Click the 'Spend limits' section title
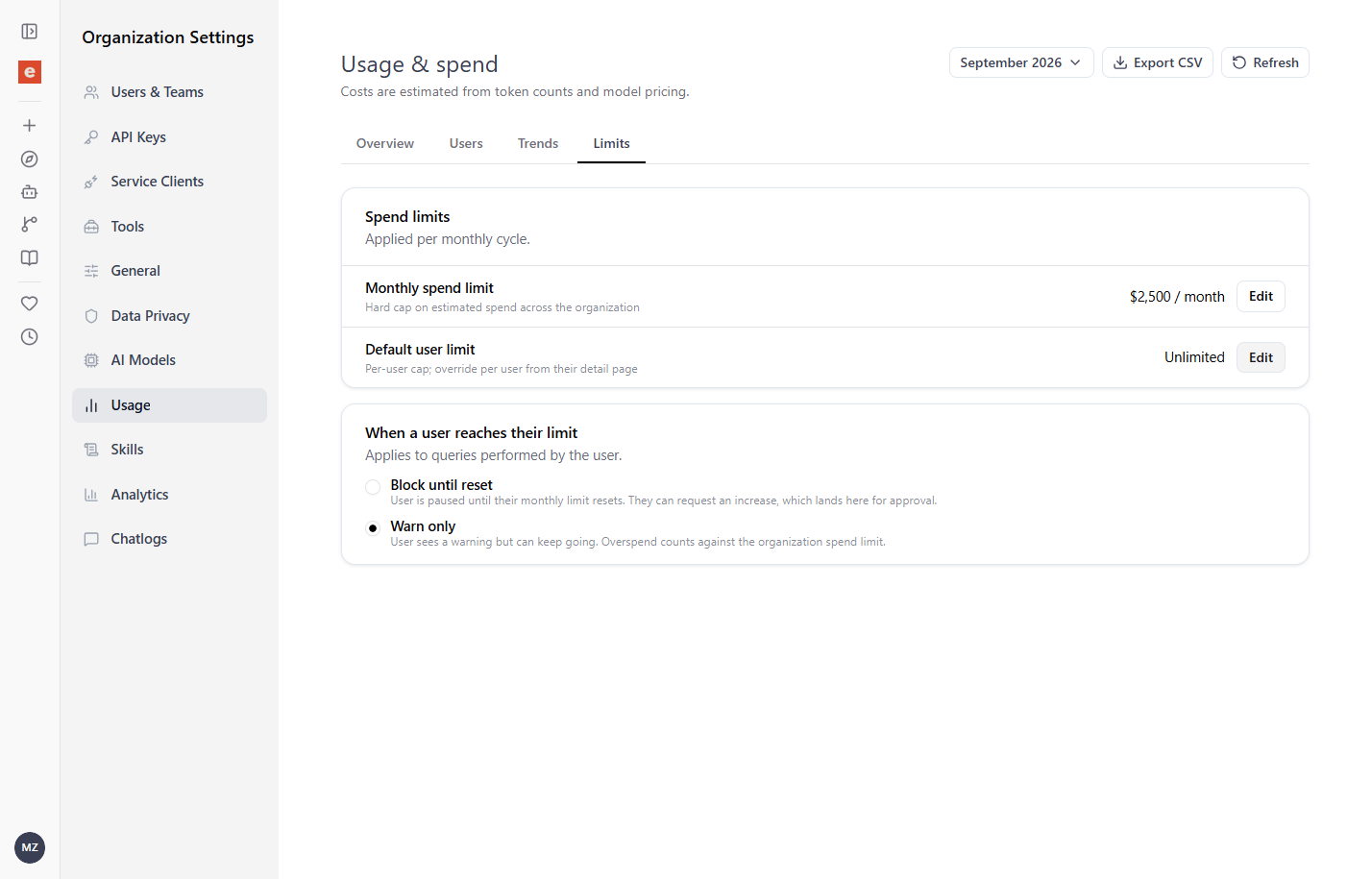 click(407, 217)
